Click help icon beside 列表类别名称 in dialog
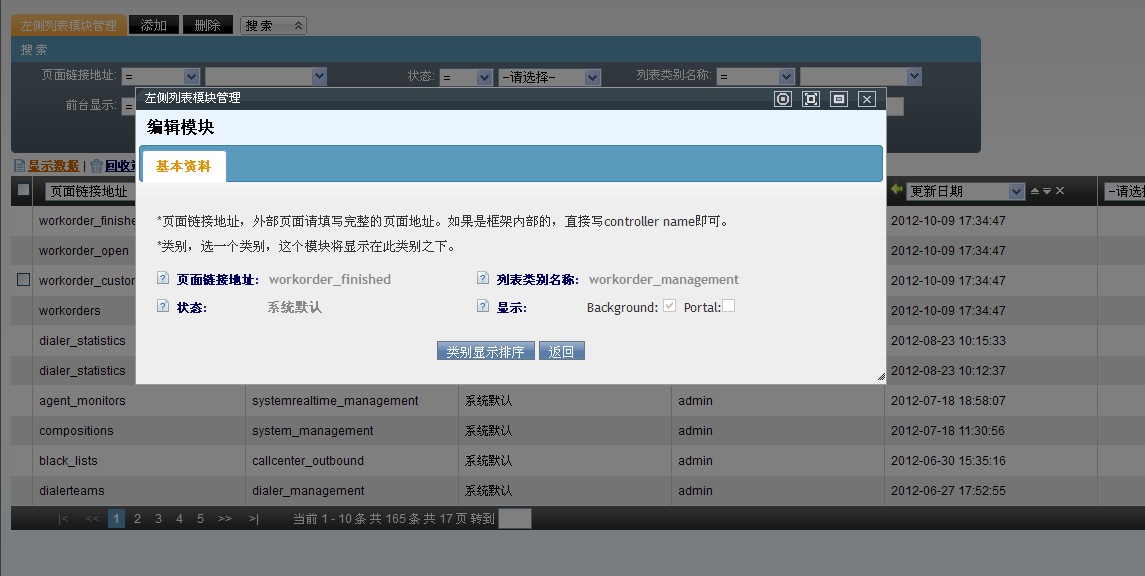Image resolution: width=1145 pixels, height=576 pixels. click(x=483, y=280)
